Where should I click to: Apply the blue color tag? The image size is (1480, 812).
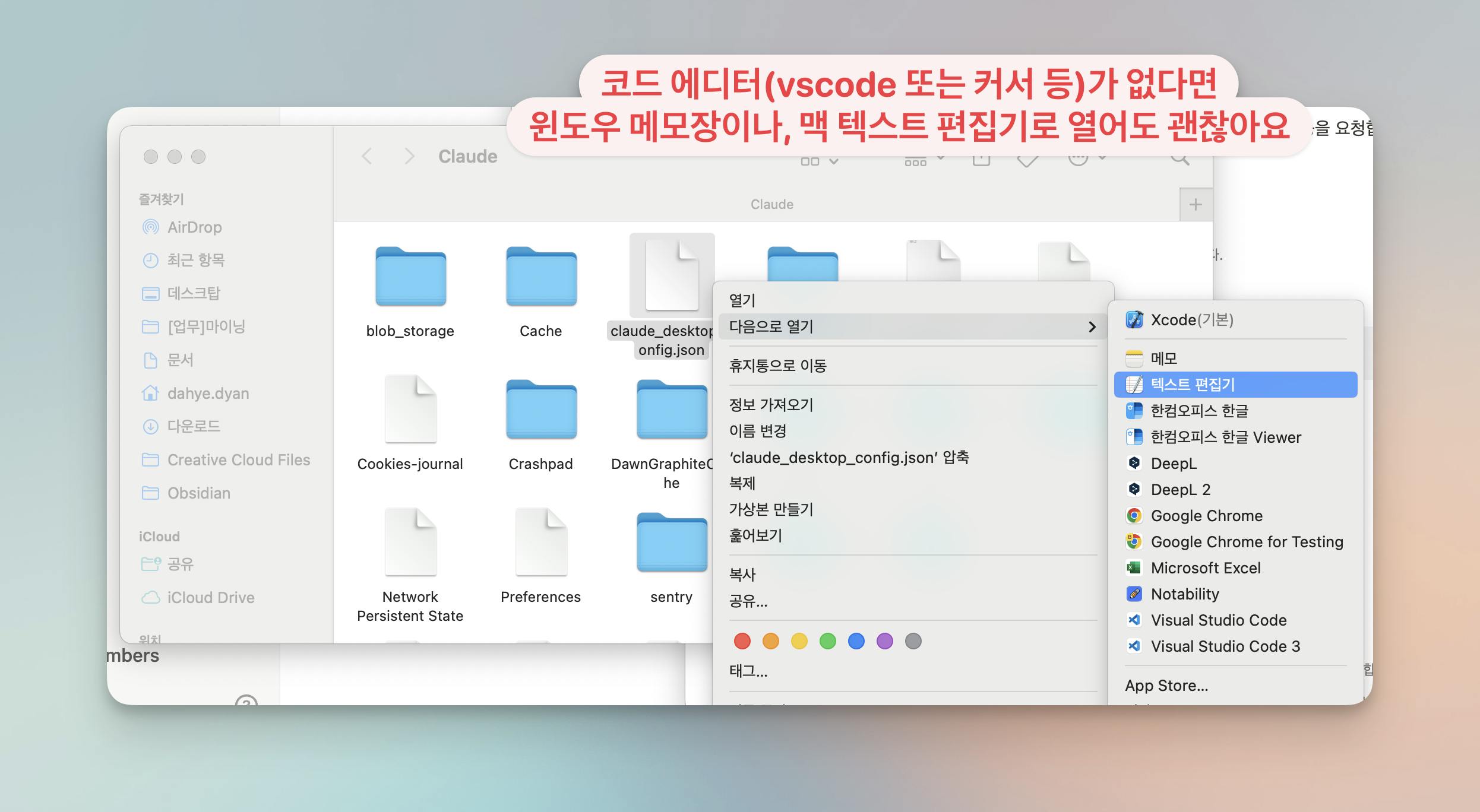[x=856, y=641]
